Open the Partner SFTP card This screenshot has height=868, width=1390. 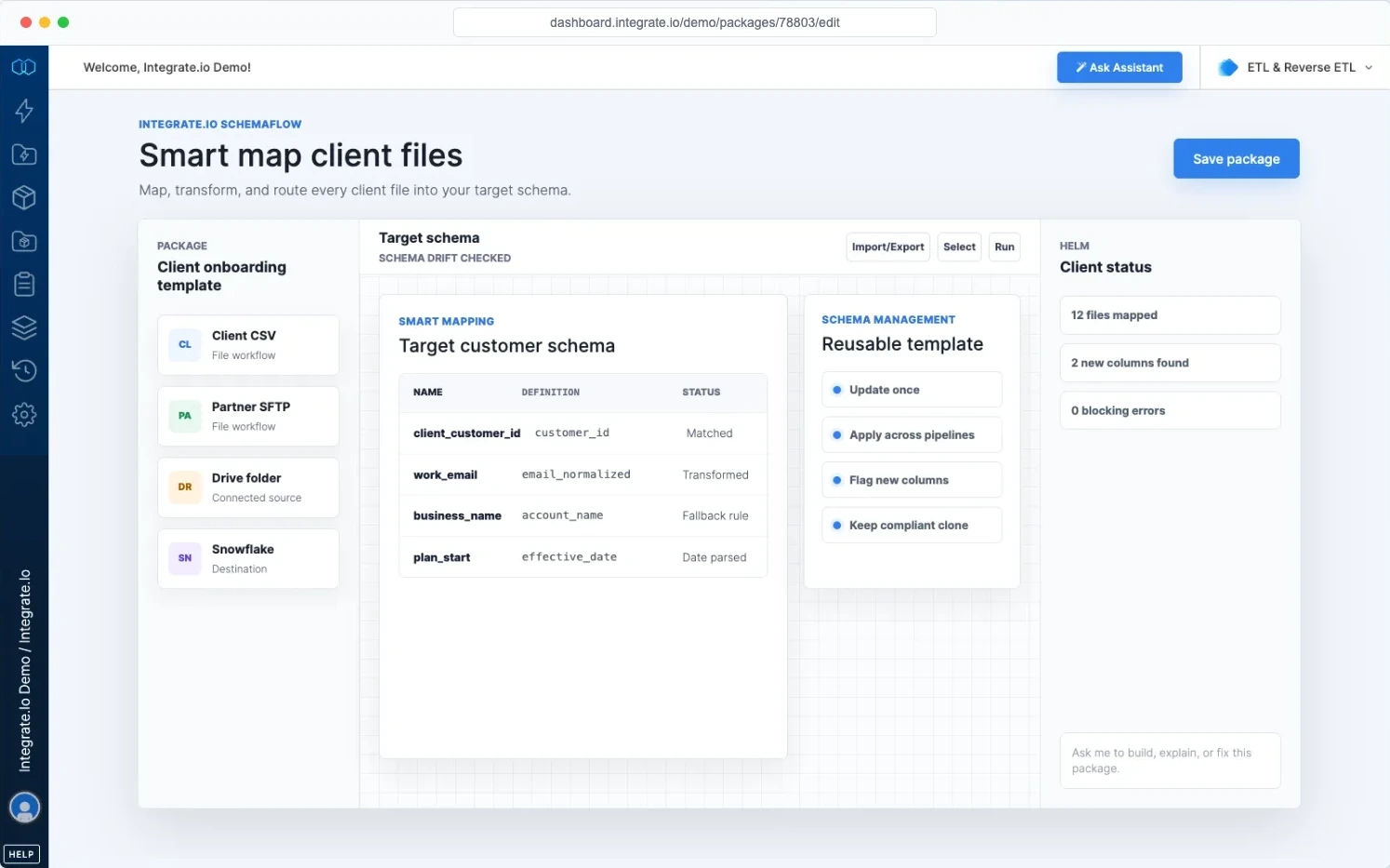(x=248, y=416)
